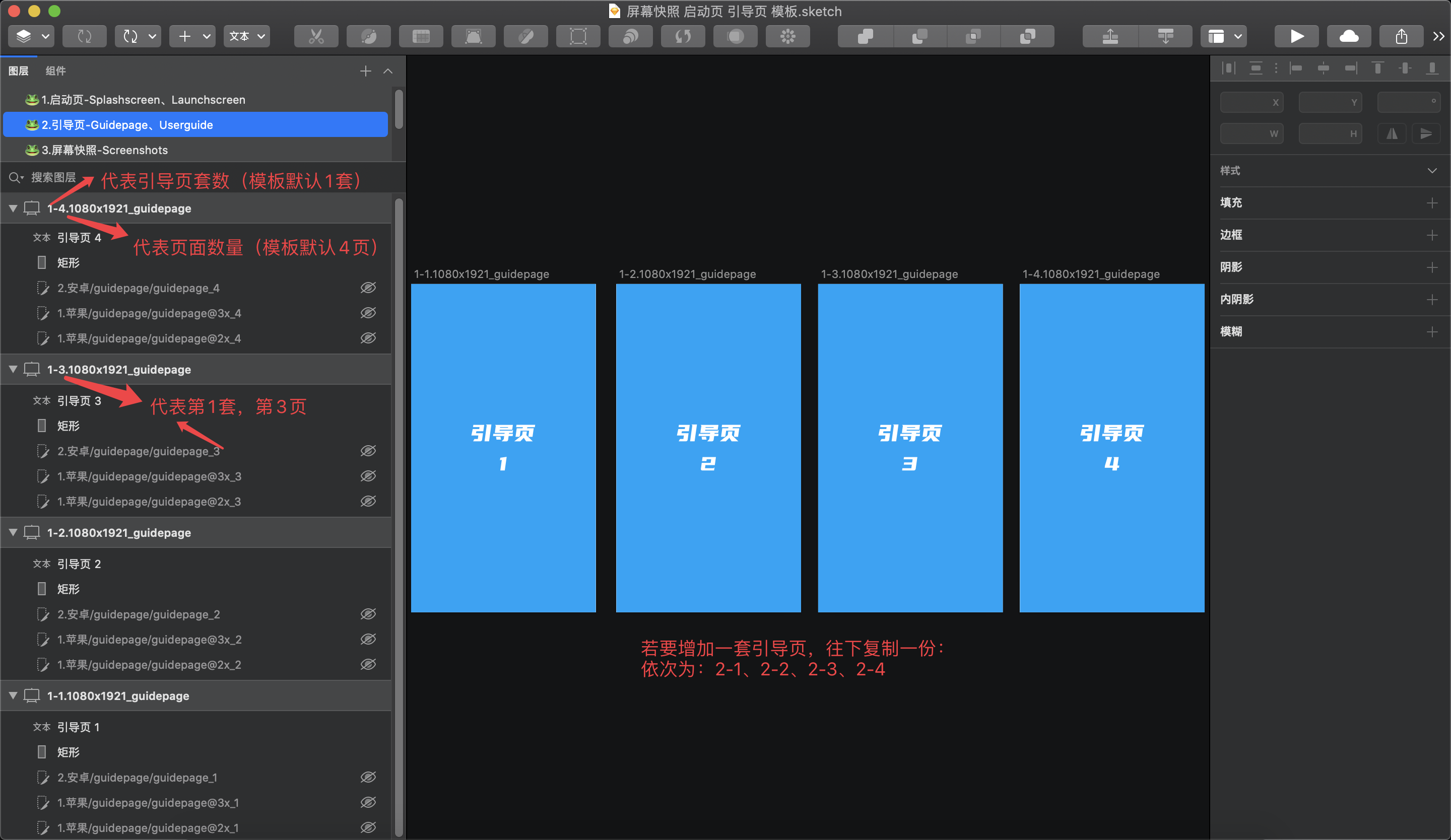Viewport: 1451px width, 840px height.
Task: Select page 3.屏幕快照-Screenshots
Action: pos(105,150)
